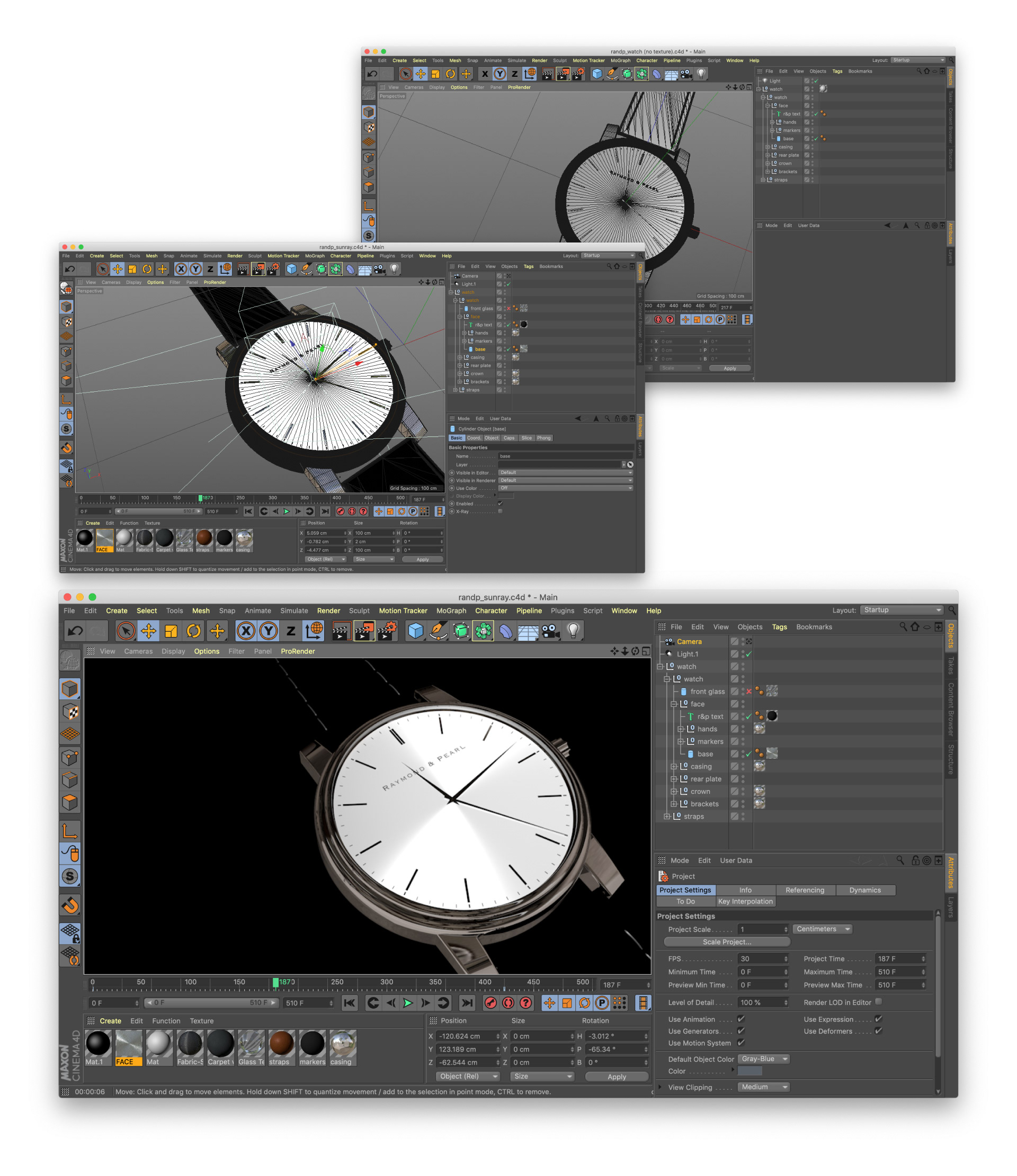
Task: Open Default Object Color Gray-Blue dropdown
Action: coord(764,1059)
